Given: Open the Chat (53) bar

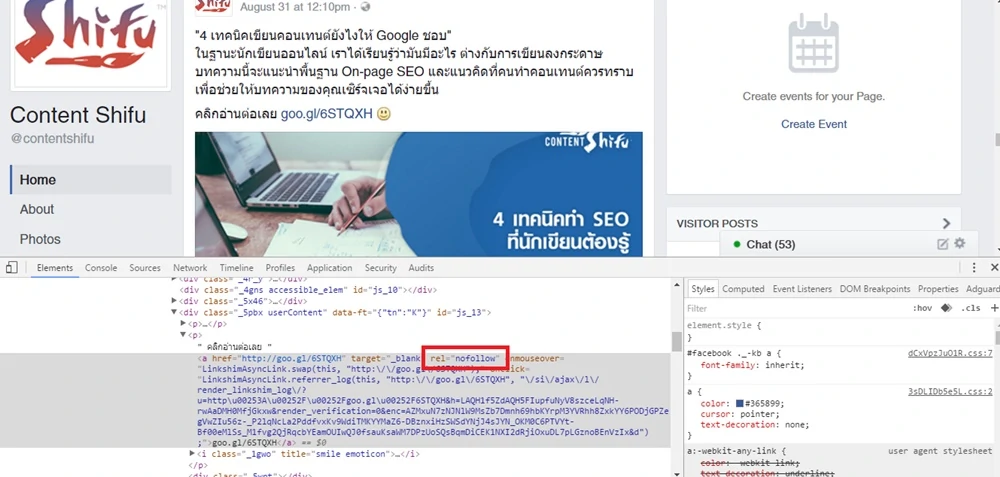Looking at the screenshot, I should coord(848,244).
